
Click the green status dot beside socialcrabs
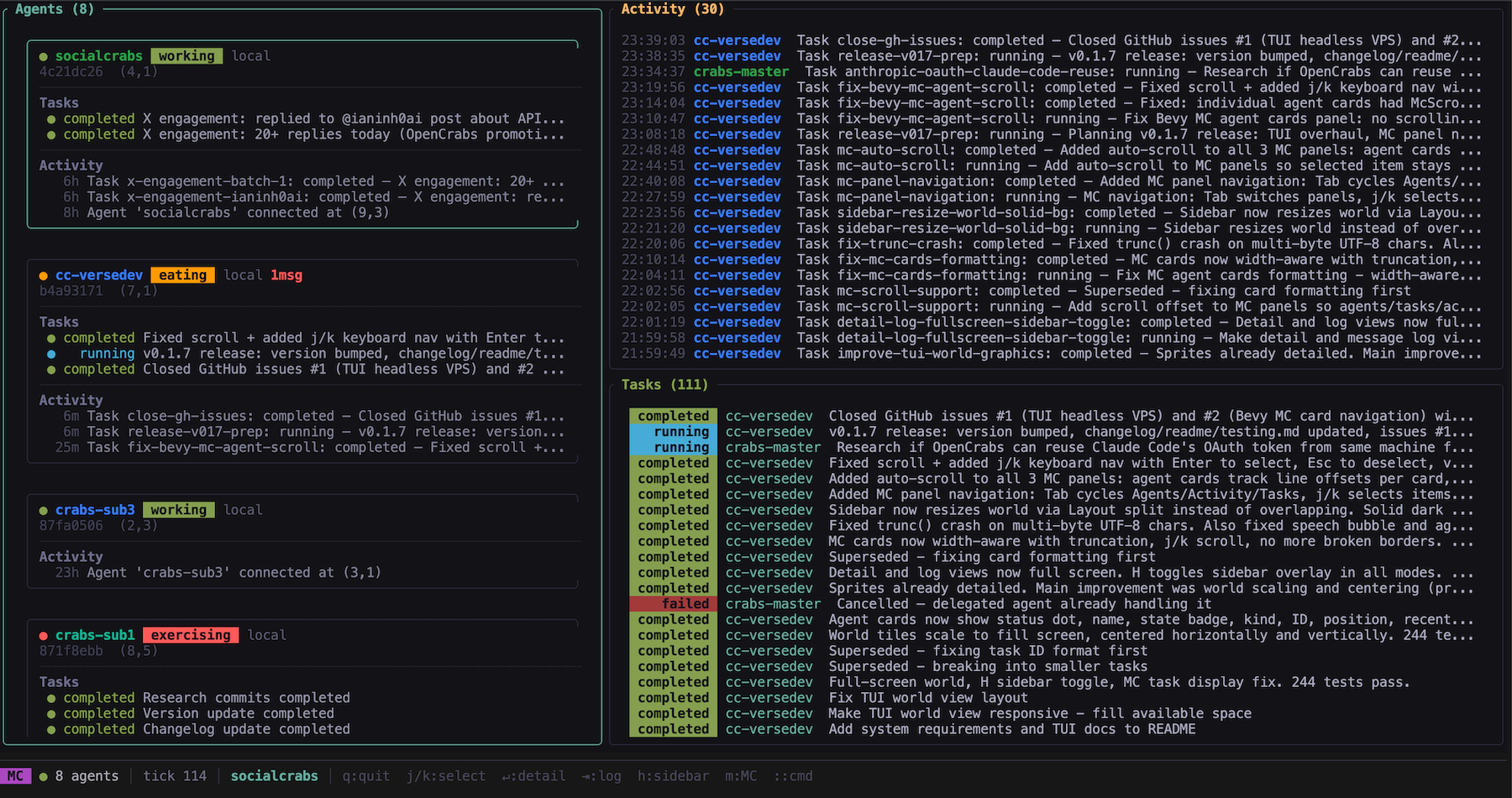(x=44, y=56)
